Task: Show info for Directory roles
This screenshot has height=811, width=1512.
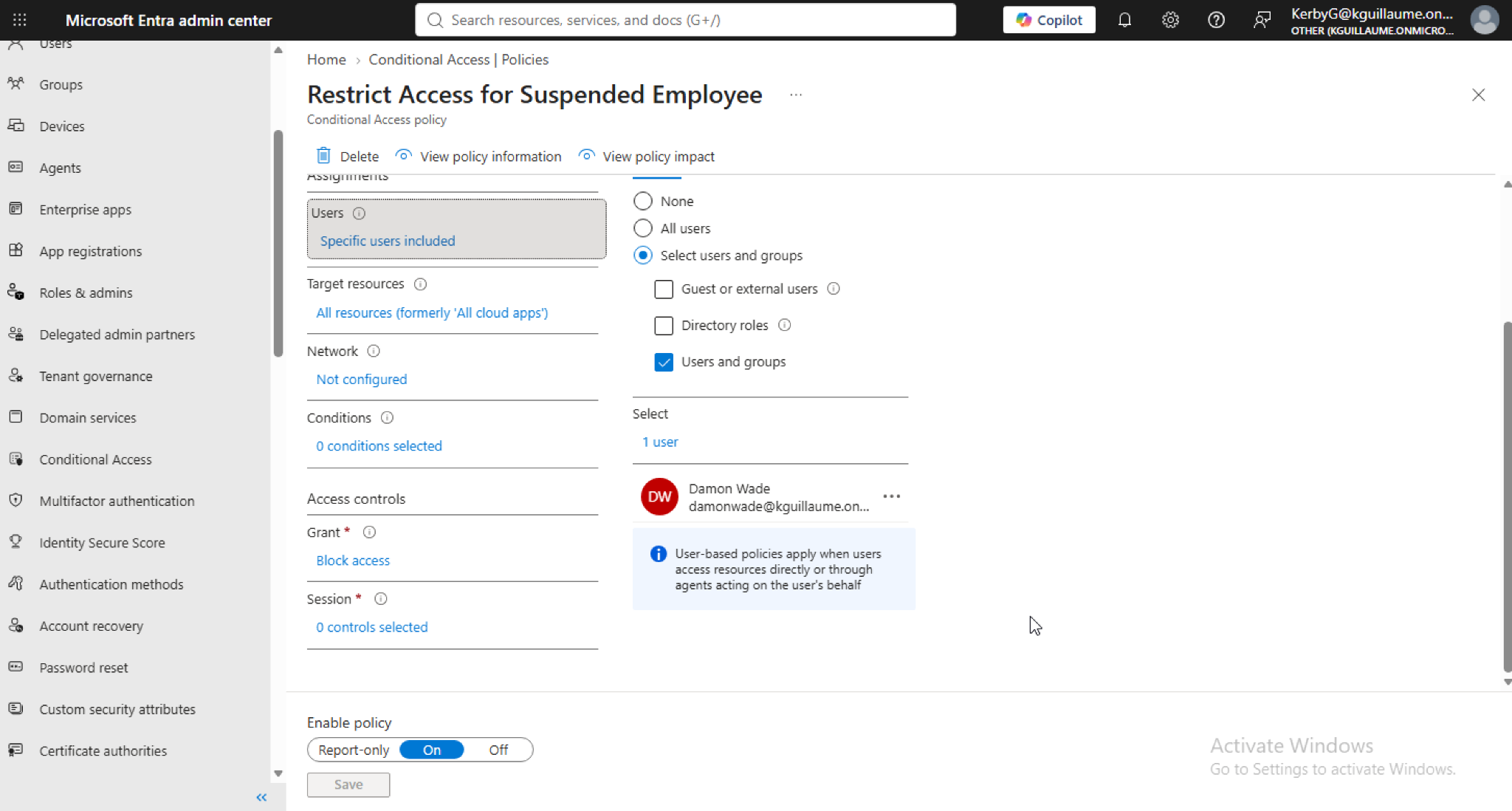Action: tap(785, 325)
